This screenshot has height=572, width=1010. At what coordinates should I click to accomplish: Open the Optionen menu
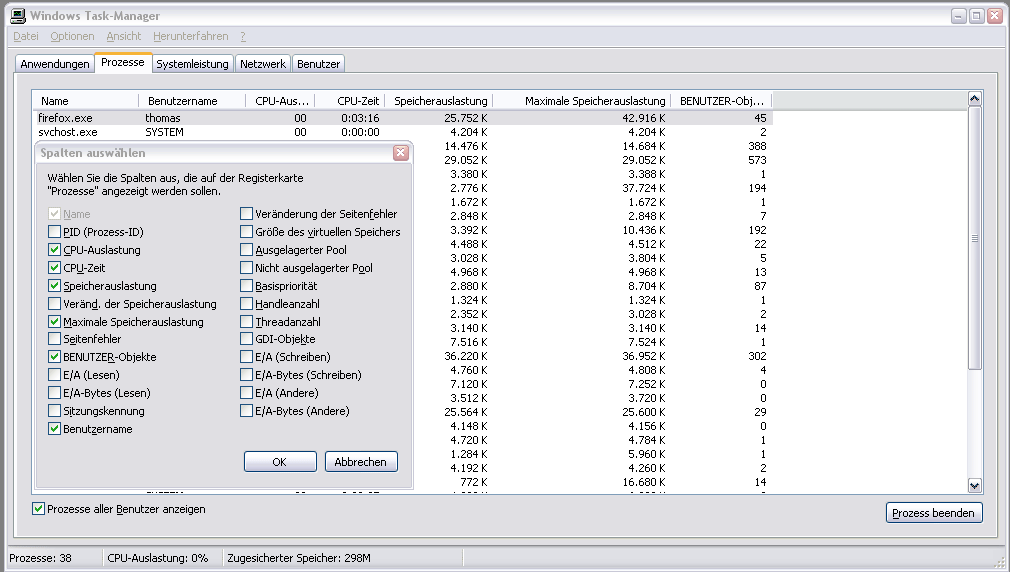(72, 36)
